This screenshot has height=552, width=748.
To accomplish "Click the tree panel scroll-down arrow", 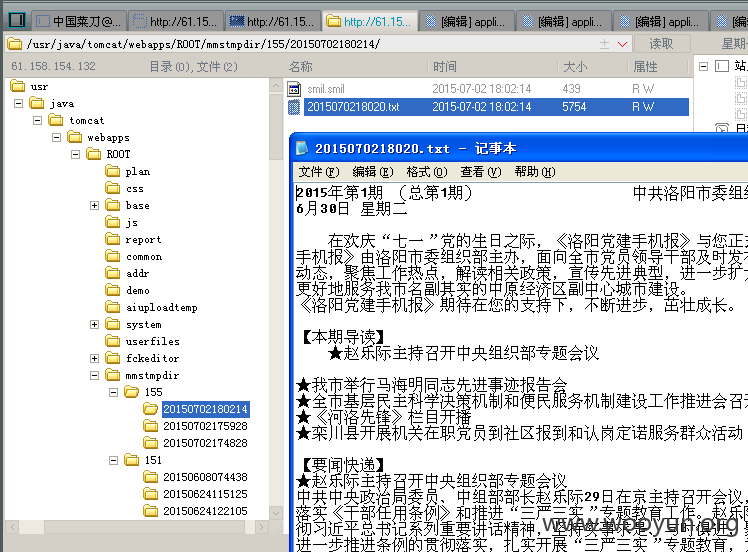I will tap(276, 513).
